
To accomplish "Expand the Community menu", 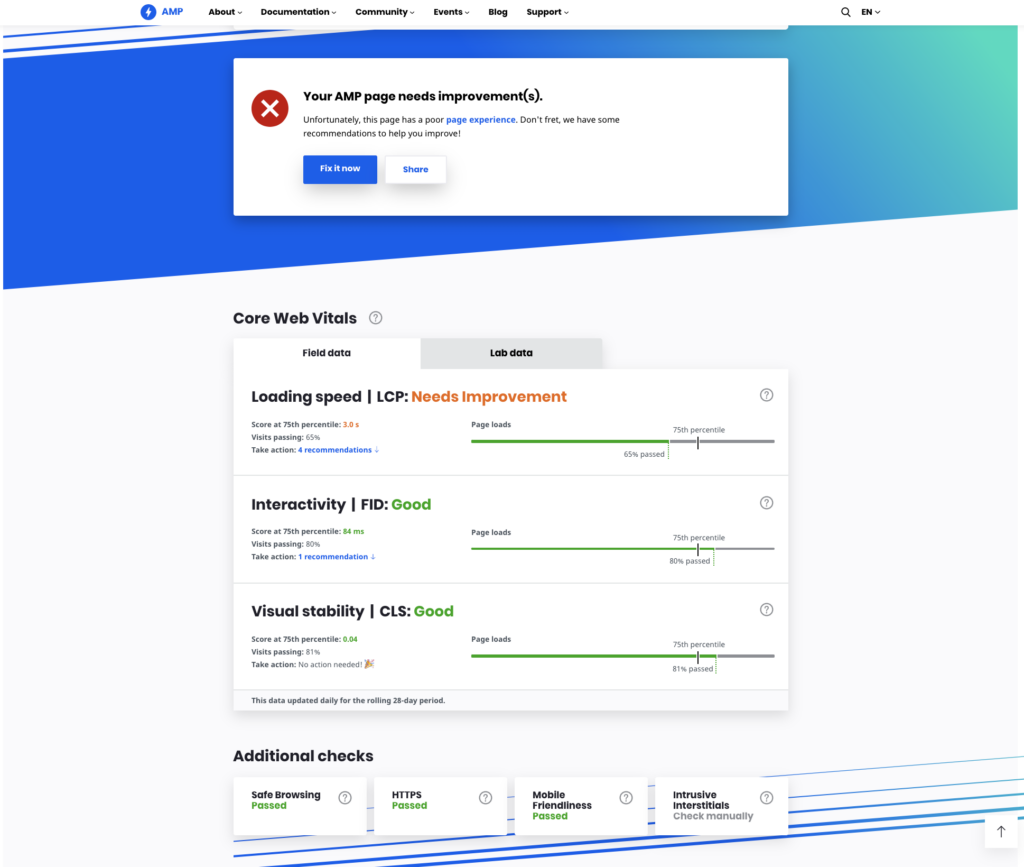I will pos(385,12).
